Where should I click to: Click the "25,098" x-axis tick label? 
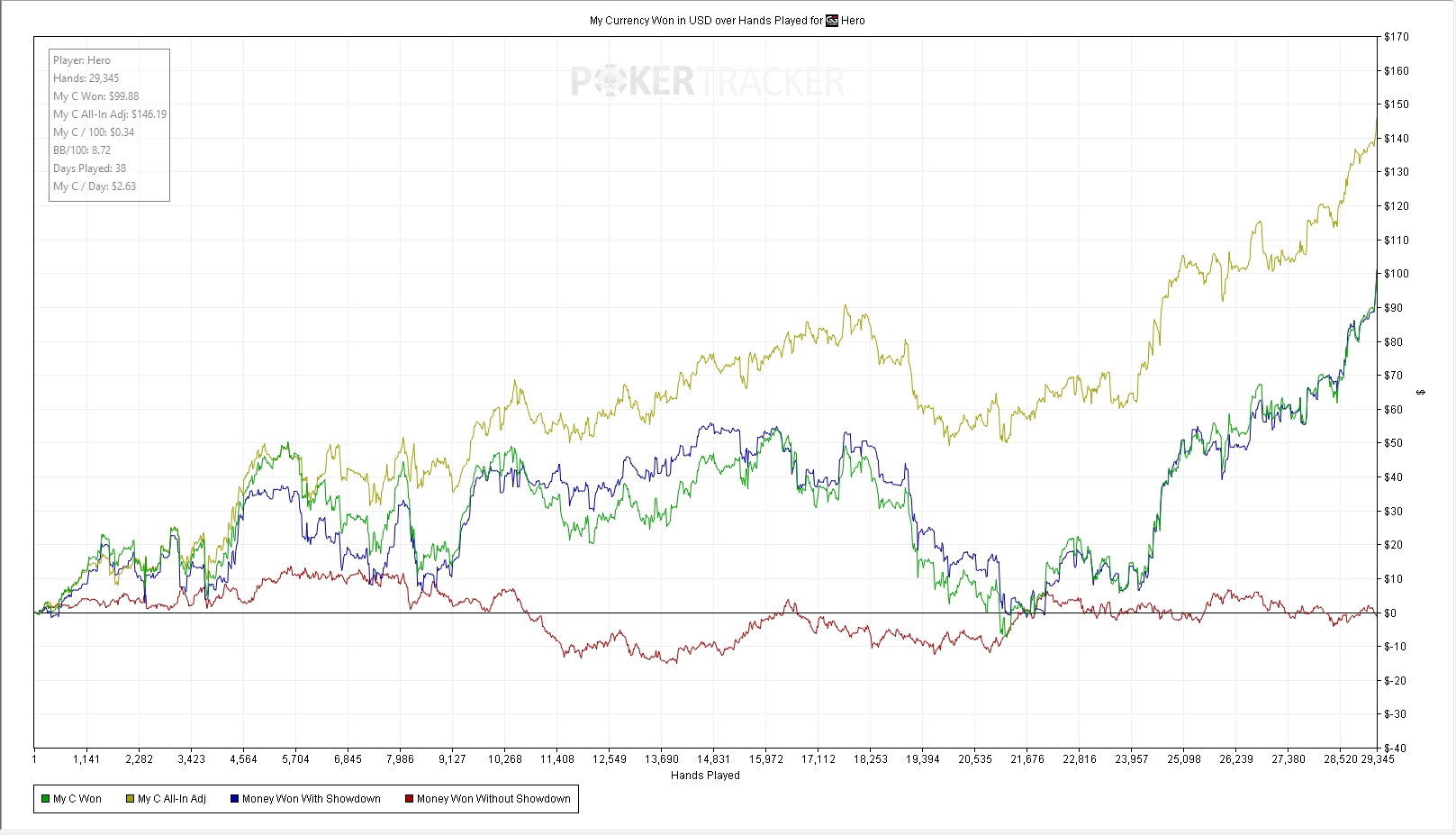click(x=1184, y=759)
